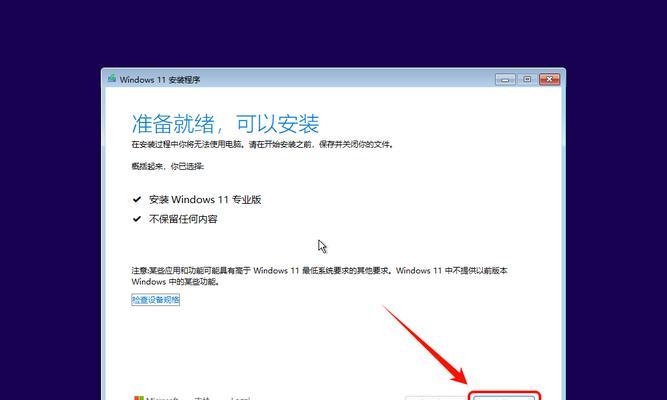
Task: Minimize the Windows 11 安装程序 window
Action: [505, 80]
